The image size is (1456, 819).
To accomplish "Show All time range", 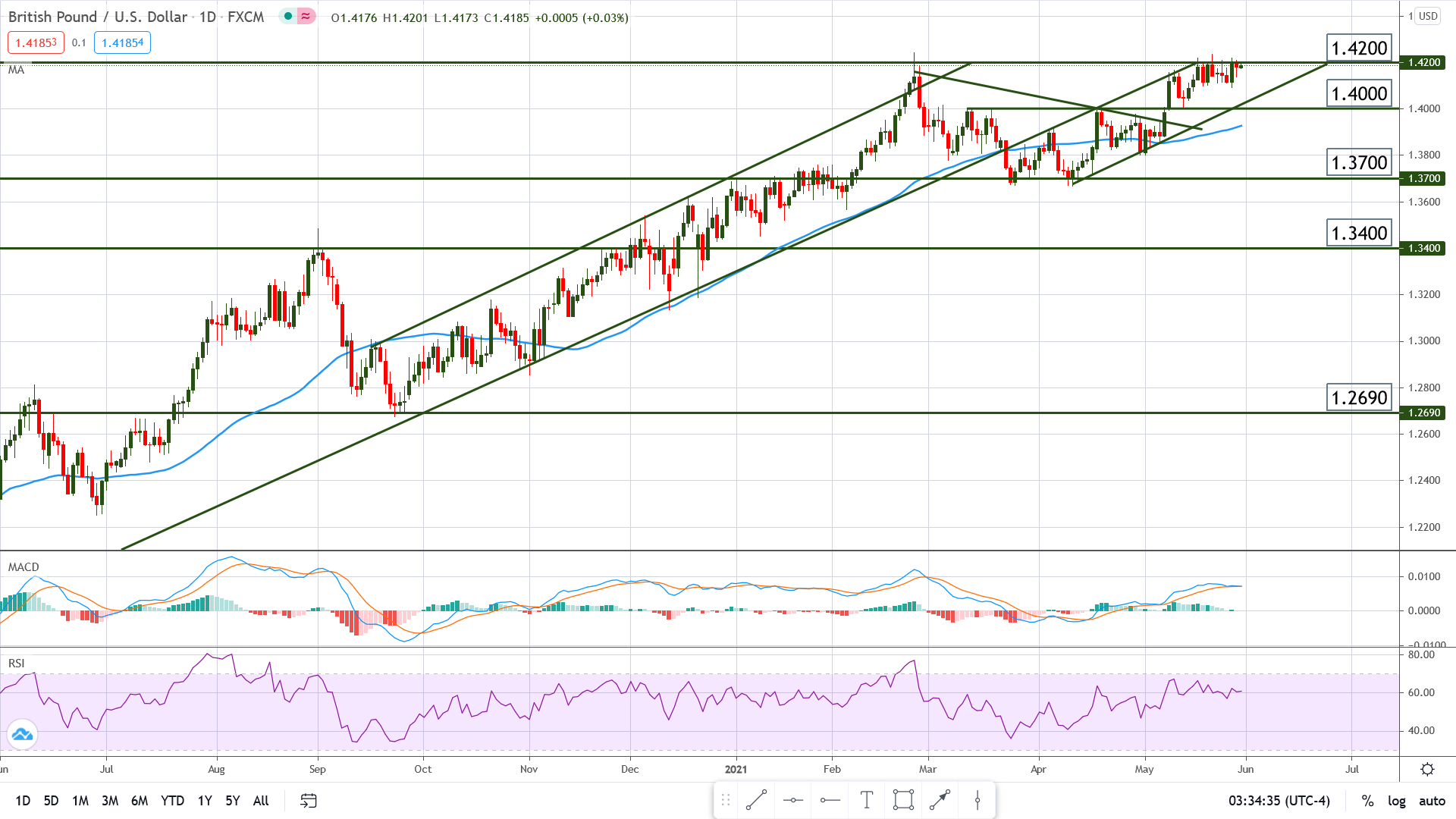I will (x=261, y=801).
